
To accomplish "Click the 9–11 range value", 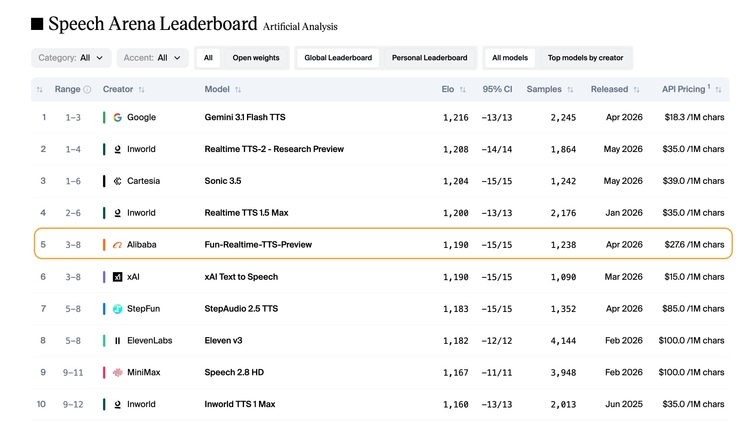I will (73, 372).
